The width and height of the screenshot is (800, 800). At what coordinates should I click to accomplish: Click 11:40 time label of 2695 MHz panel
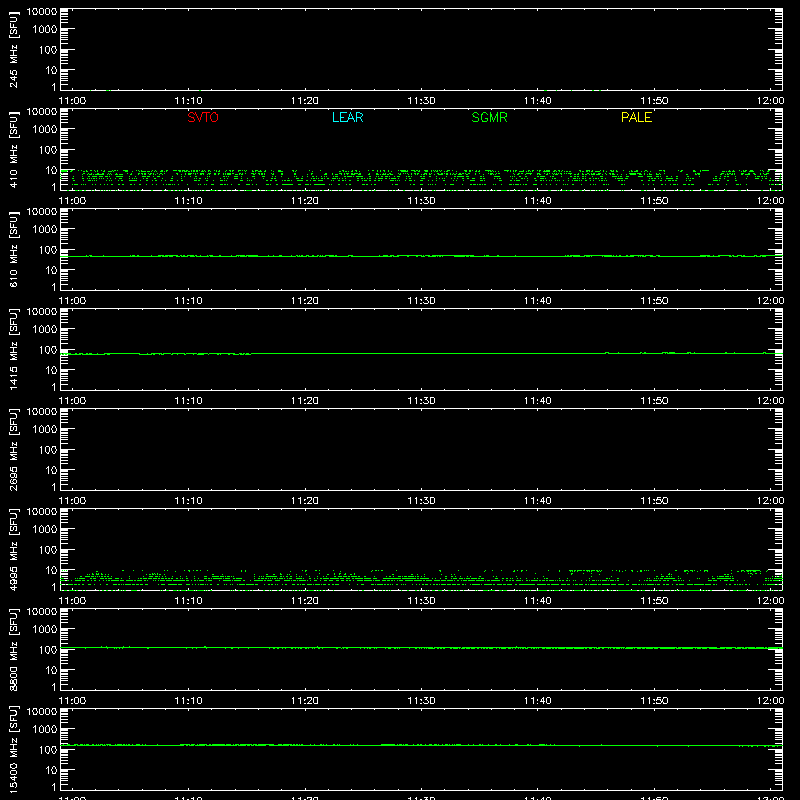click(x=538, y=501)
